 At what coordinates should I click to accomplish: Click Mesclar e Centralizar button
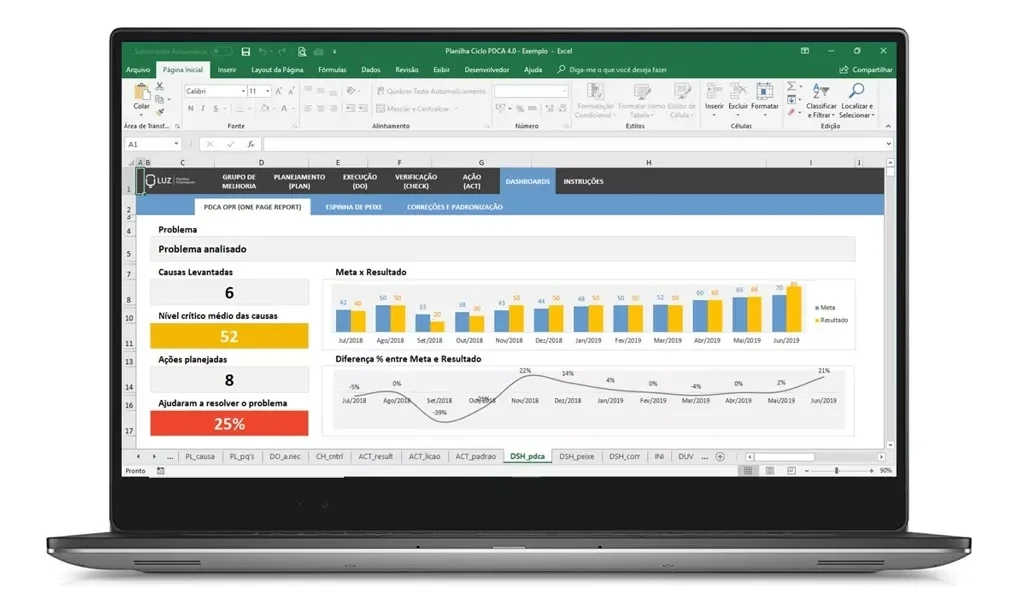417,108
